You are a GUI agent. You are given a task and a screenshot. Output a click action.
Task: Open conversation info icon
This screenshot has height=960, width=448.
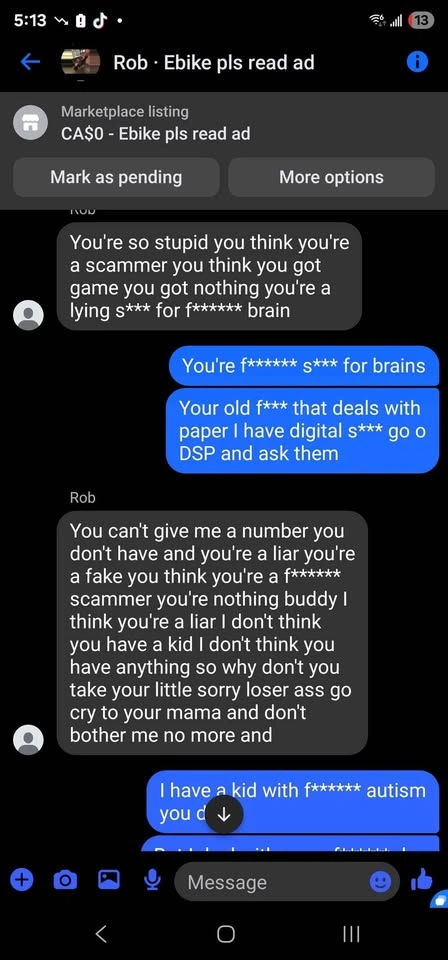tap(417, 62)
